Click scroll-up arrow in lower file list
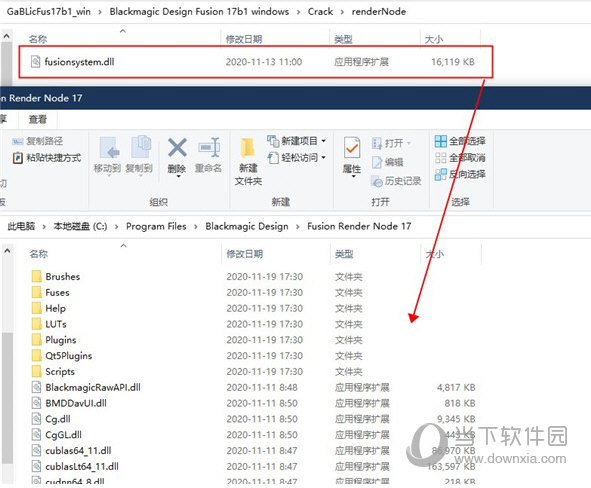591x488 pixels. (x=7, y=251)
